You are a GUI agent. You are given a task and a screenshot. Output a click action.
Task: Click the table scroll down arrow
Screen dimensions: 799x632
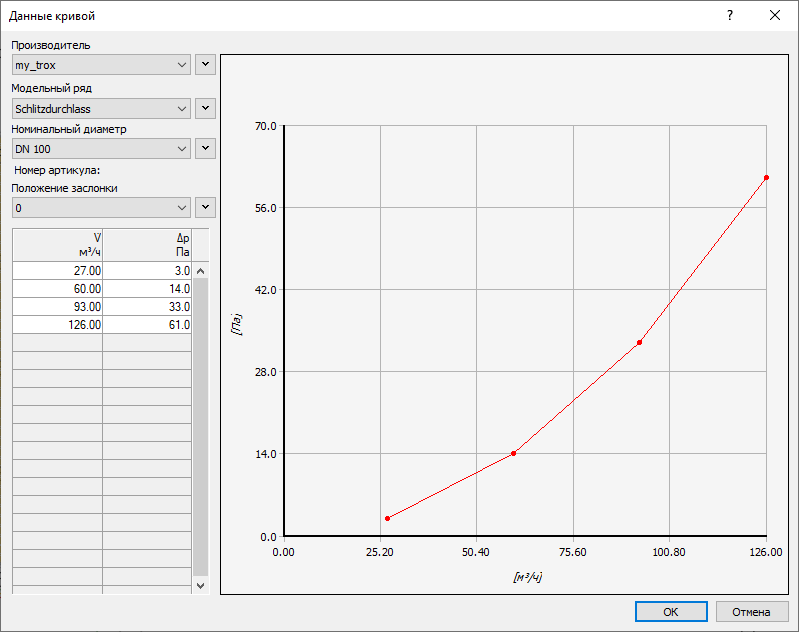[200, 586]
